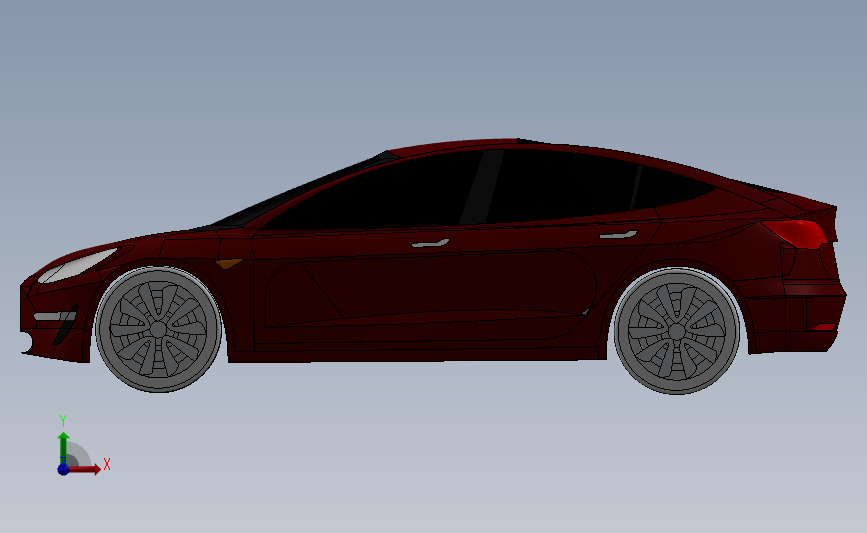The width and height of the screenshot is (867, 533).
Task: Select the rear bumper reflector
Action: [823, 327]
